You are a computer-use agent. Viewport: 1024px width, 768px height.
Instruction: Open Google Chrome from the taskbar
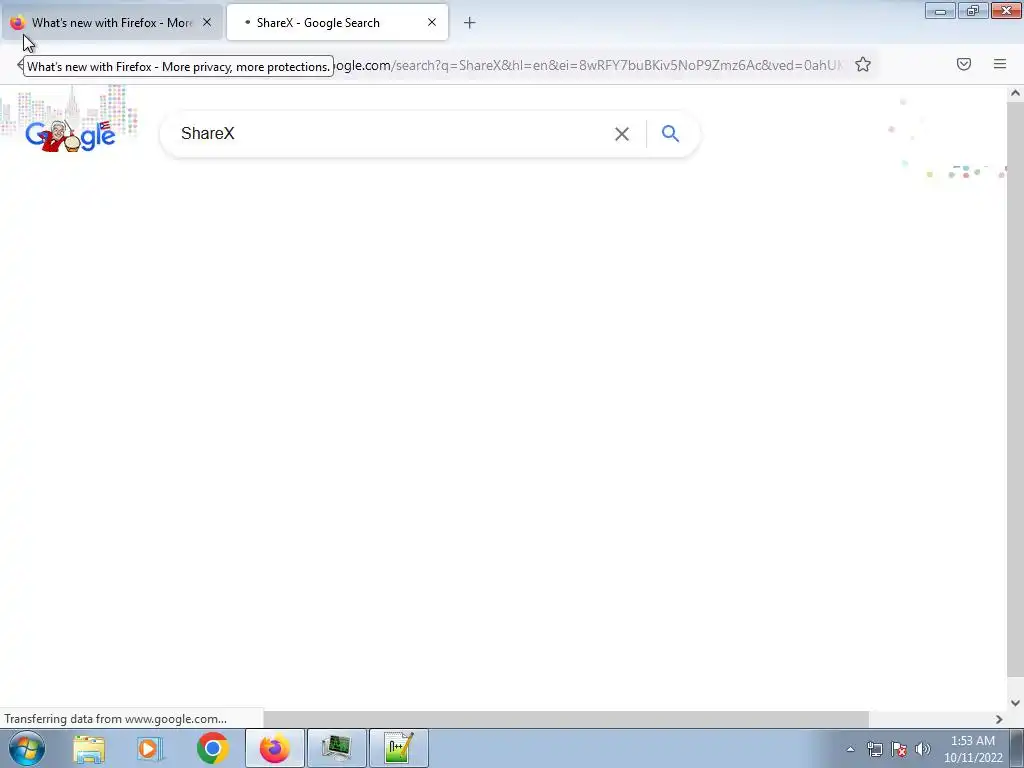[212, 748]
